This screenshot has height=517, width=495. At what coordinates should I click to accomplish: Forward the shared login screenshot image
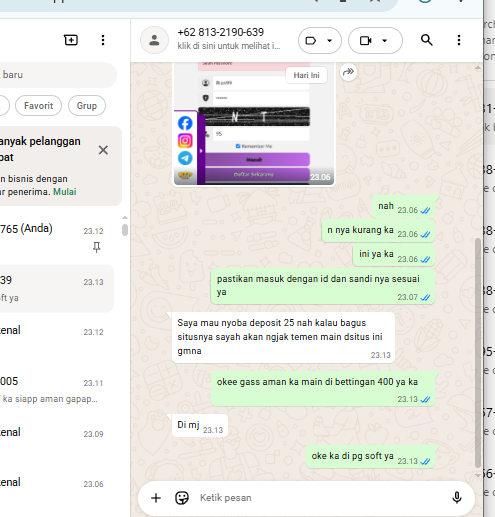[x=348, y=72]
